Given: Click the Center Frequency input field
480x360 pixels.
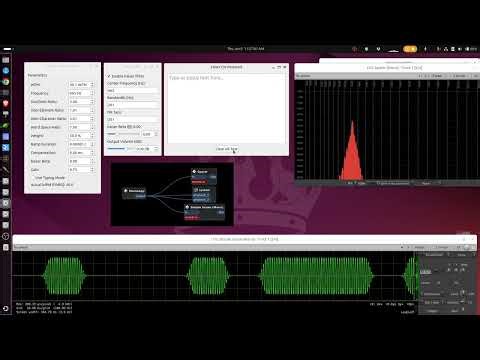Looking at the screenshot, I should tap(132, 90).
